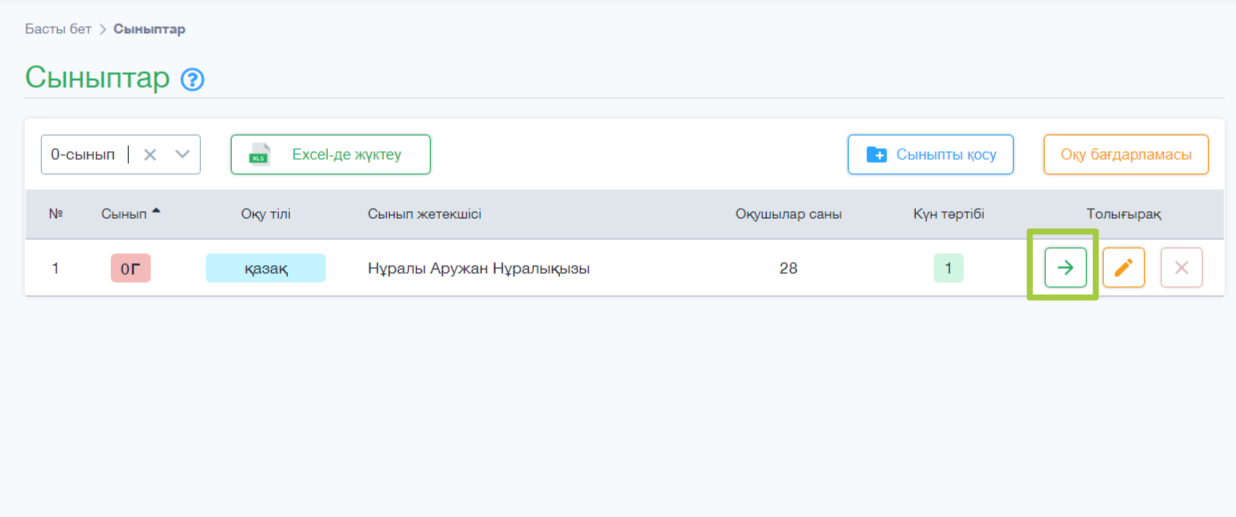Select teacher Нұралы Аружан Нұралықызы

478,268
